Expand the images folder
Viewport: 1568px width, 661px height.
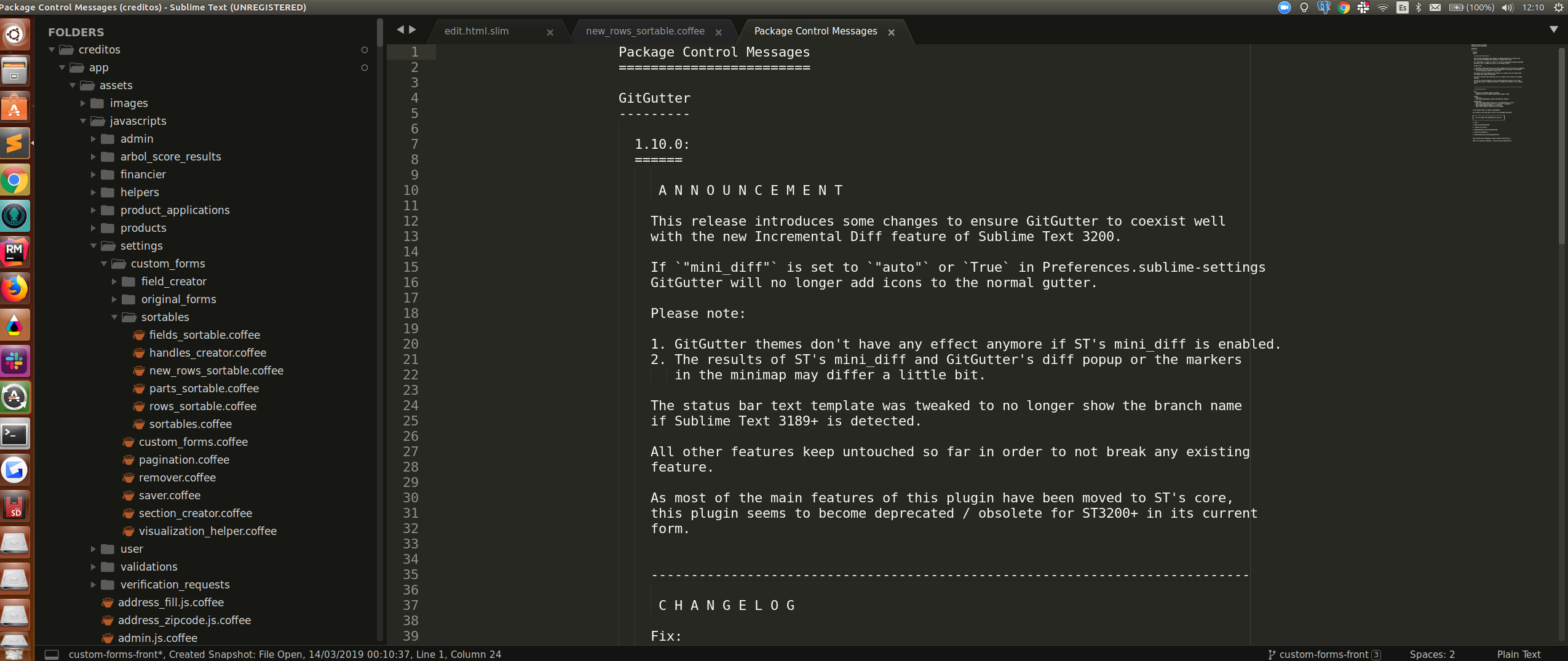pos(83,103)
